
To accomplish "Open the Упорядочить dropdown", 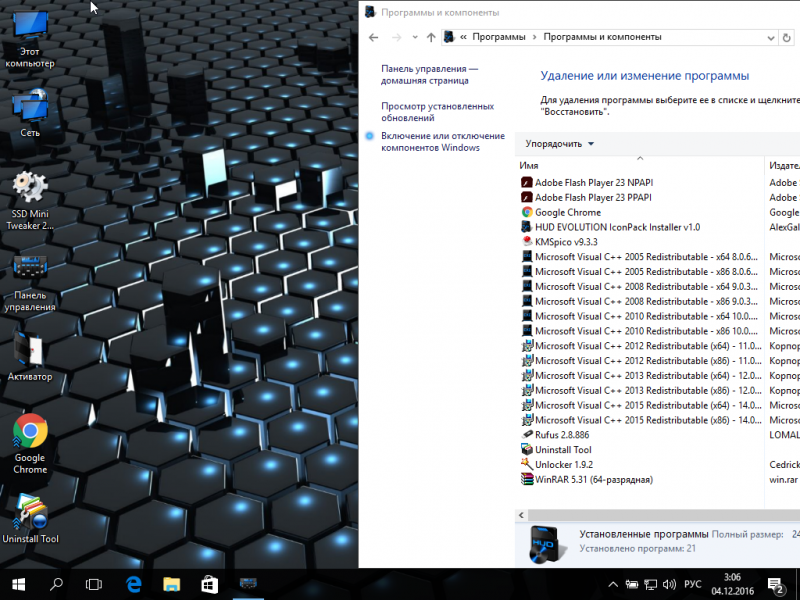I will pos(560,144).
